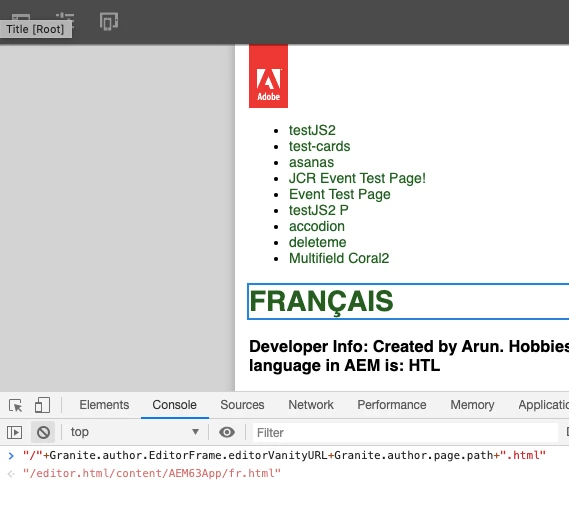Open the asanas link

311,162
